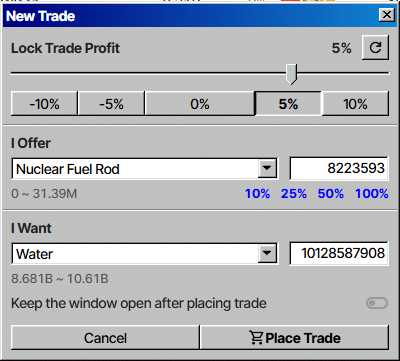Reset the trade profit with the refresh icon
The image size is (400, 361).
click(x=375, y=48)
